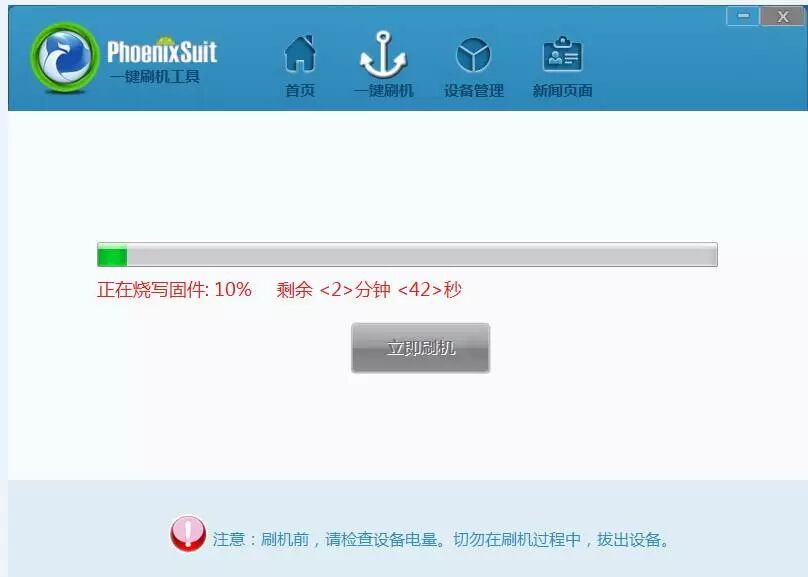The height and width of the screenshot is (577, 808).
Task: Click the PhoenixSuit title text
Action: (x=161, y=52)
